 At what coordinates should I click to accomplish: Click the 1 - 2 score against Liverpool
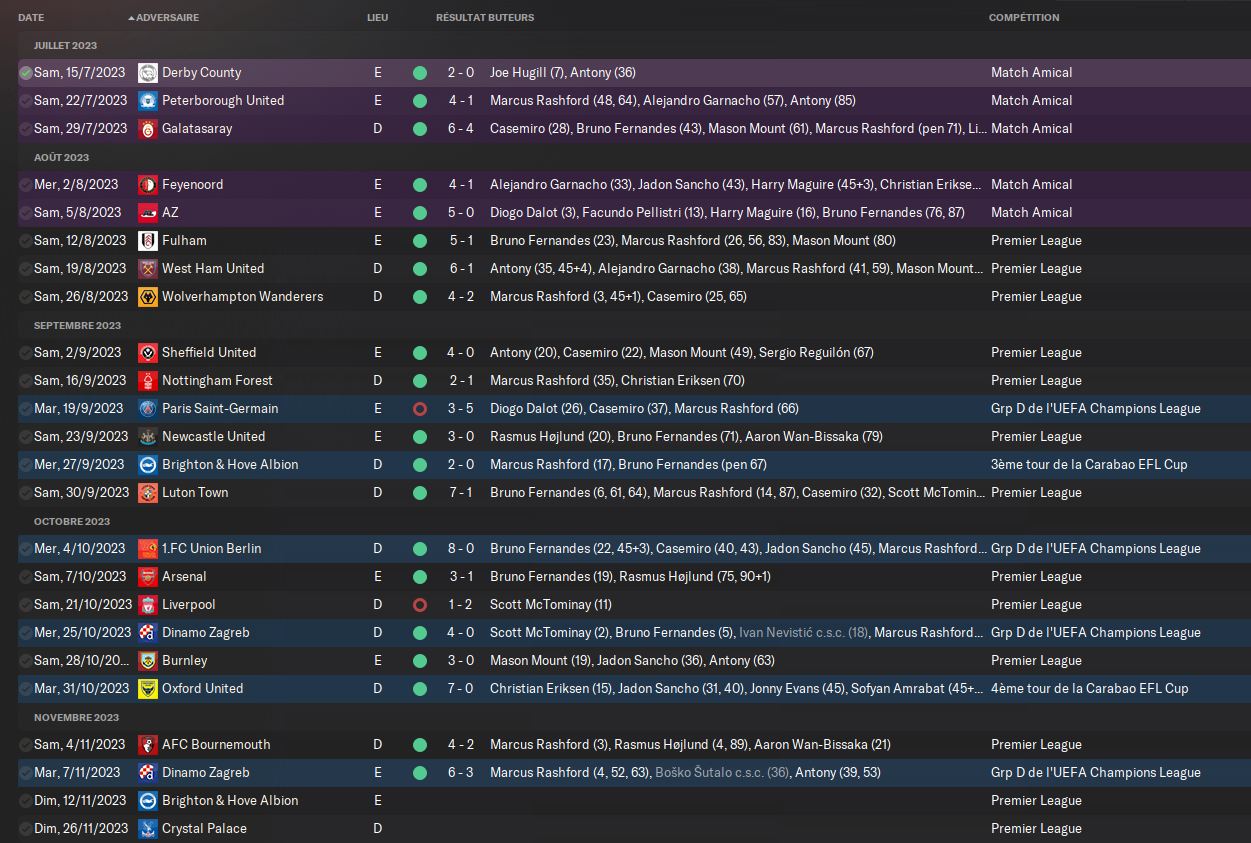point(461,605)
